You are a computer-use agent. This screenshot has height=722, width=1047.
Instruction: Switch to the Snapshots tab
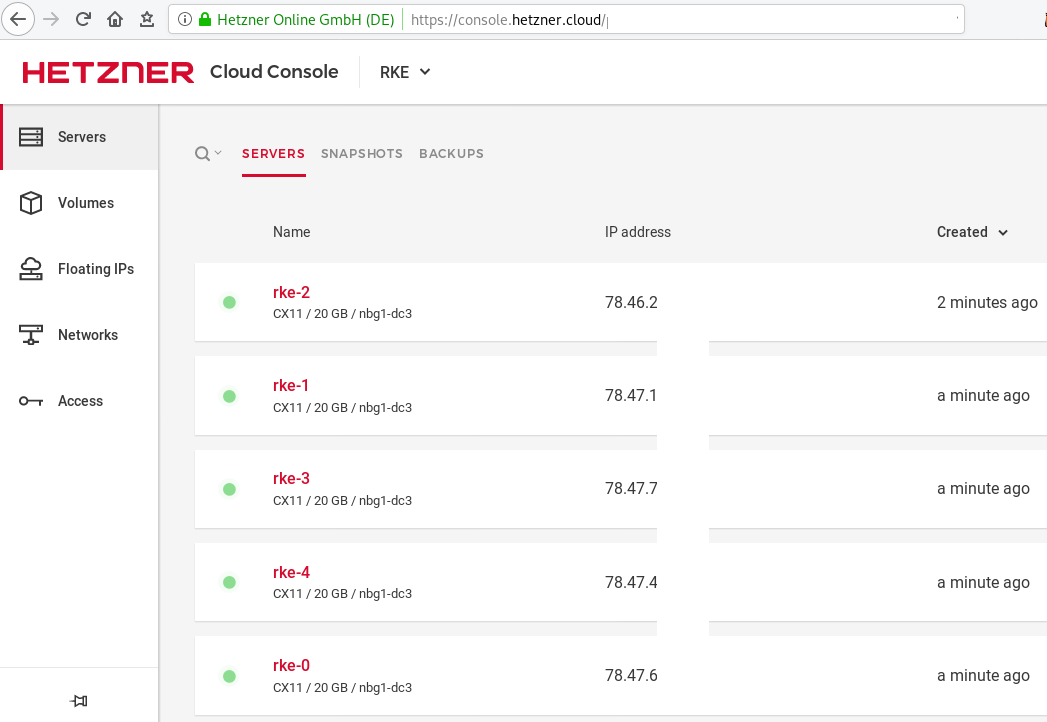(x=361, y=154)
